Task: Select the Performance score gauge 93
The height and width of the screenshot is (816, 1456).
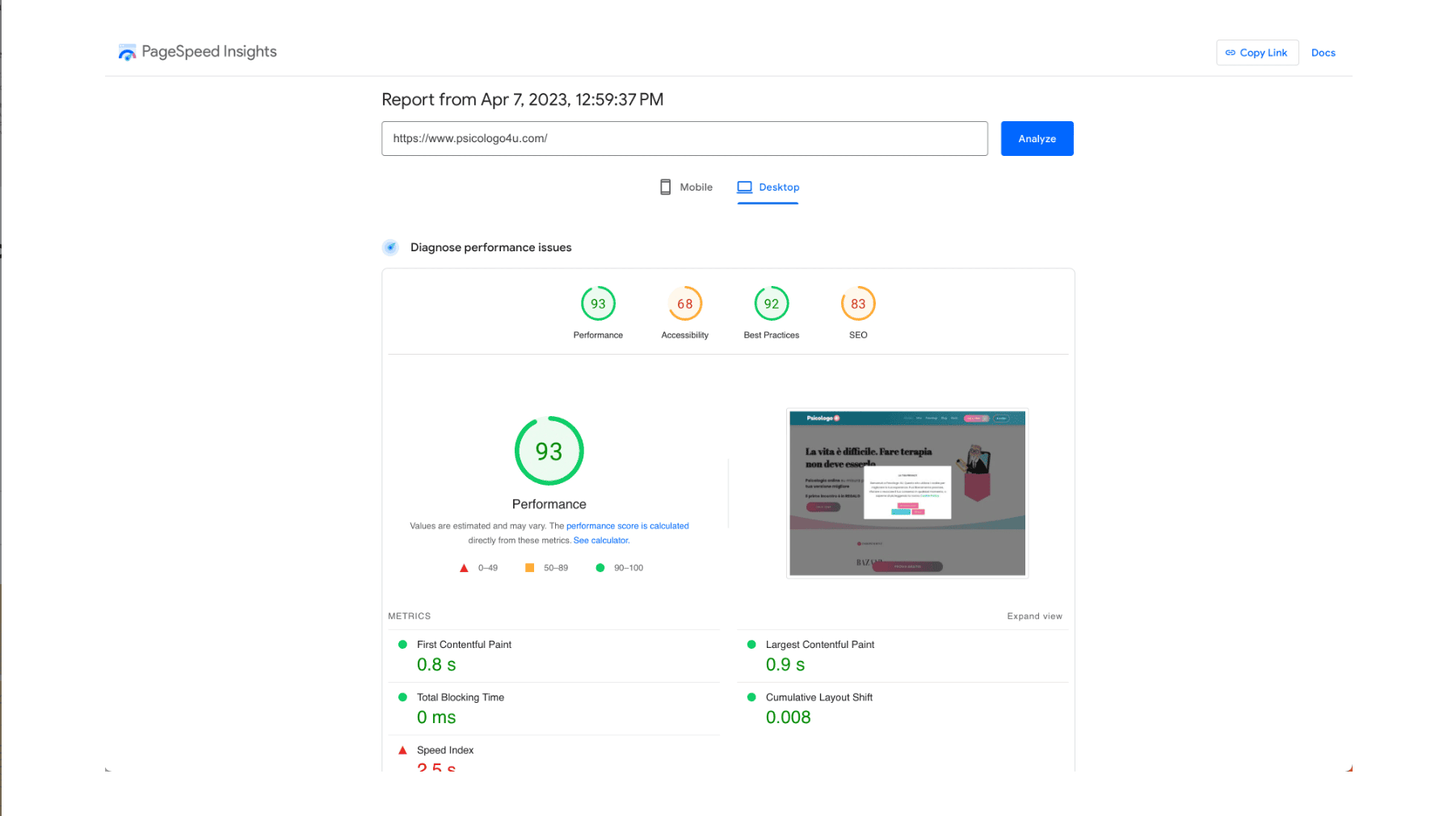Action: [598, 305]
